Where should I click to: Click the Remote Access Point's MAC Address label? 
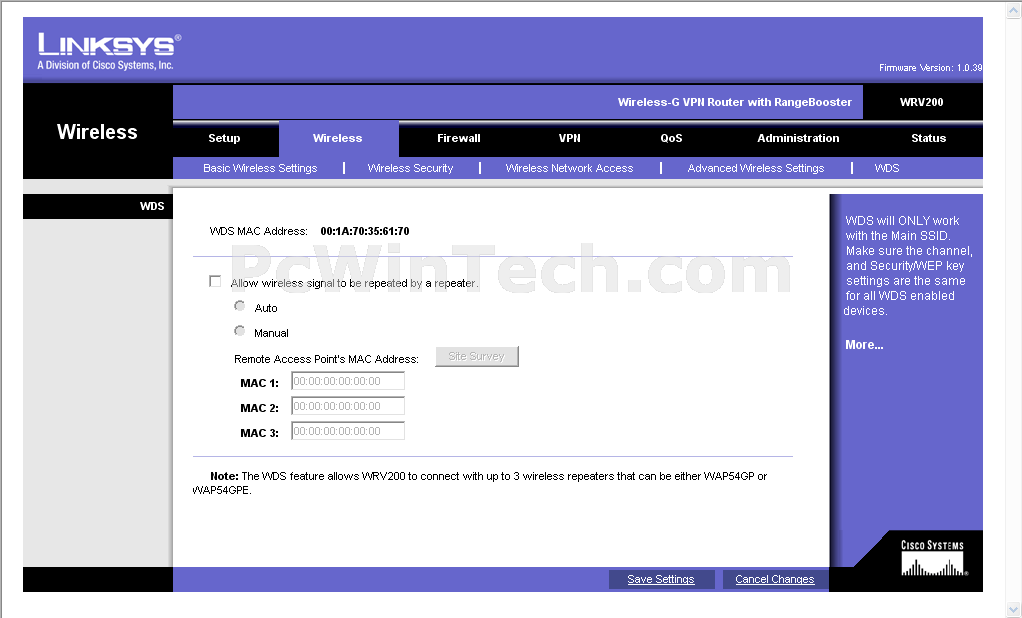pos(327,359)
